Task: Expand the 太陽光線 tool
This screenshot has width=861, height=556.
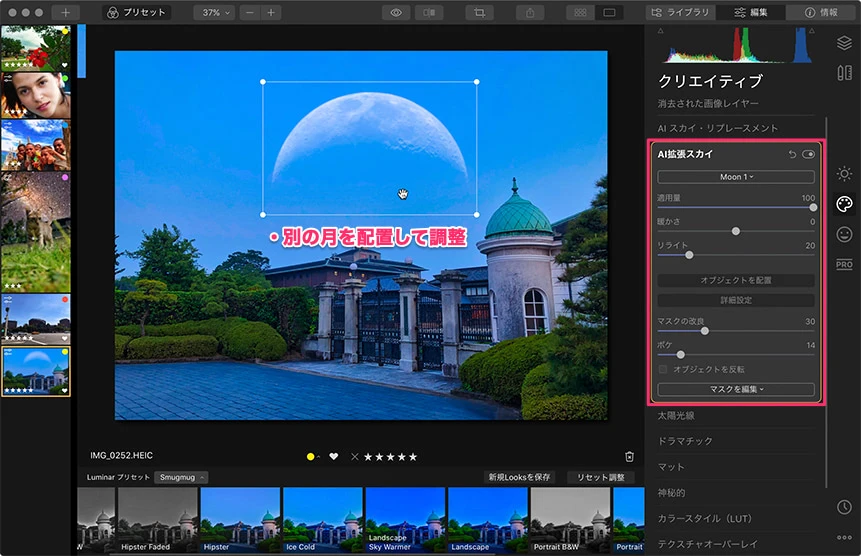Action: point(676,416)
